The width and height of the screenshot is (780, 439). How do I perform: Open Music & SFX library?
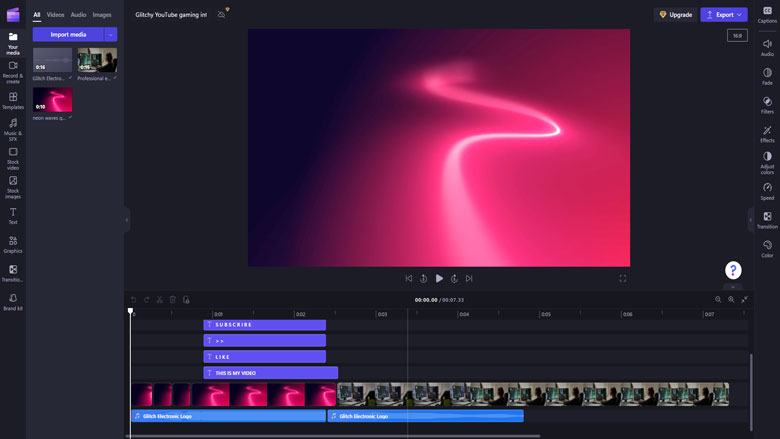coord(13,129)
